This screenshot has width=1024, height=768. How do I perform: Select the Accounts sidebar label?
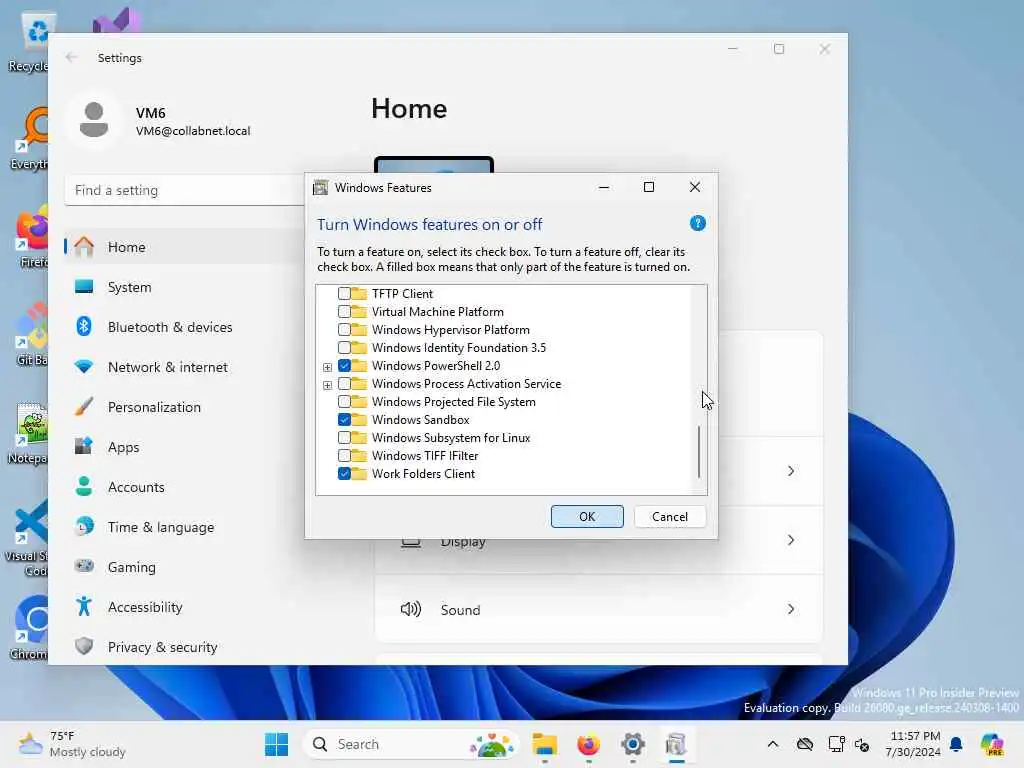(136, 487)
